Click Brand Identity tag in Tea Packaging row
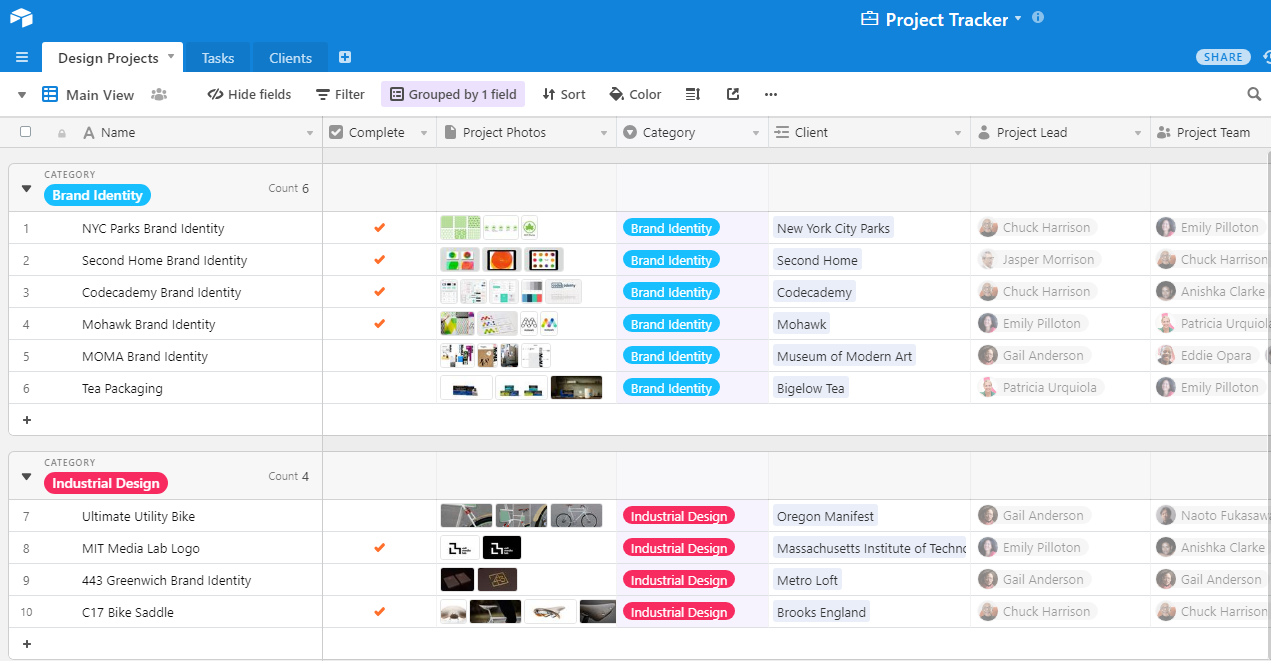Screen dimensions: 1271x661 pyautogui.click(x=671, y=388)
